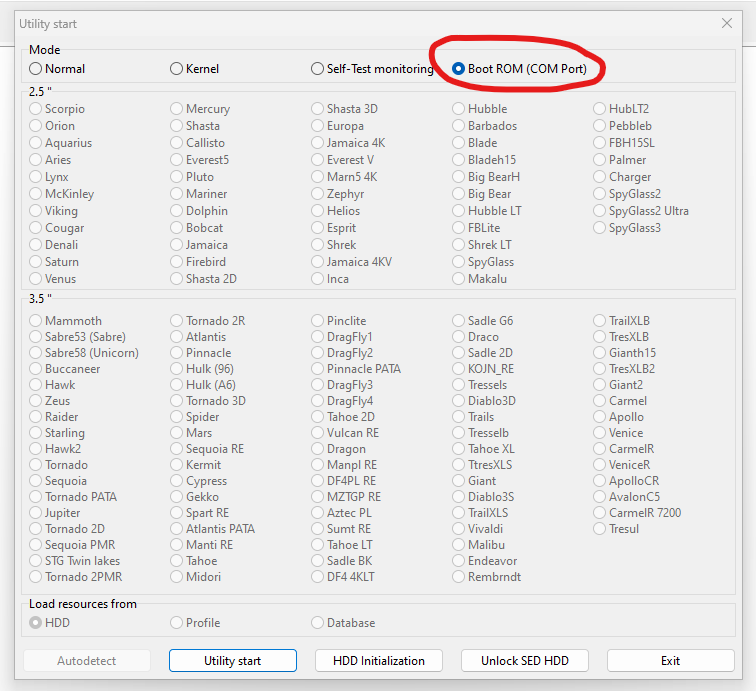
Task: Select Boot ROM (COM Port) mode
Action: tap(459, 69)
